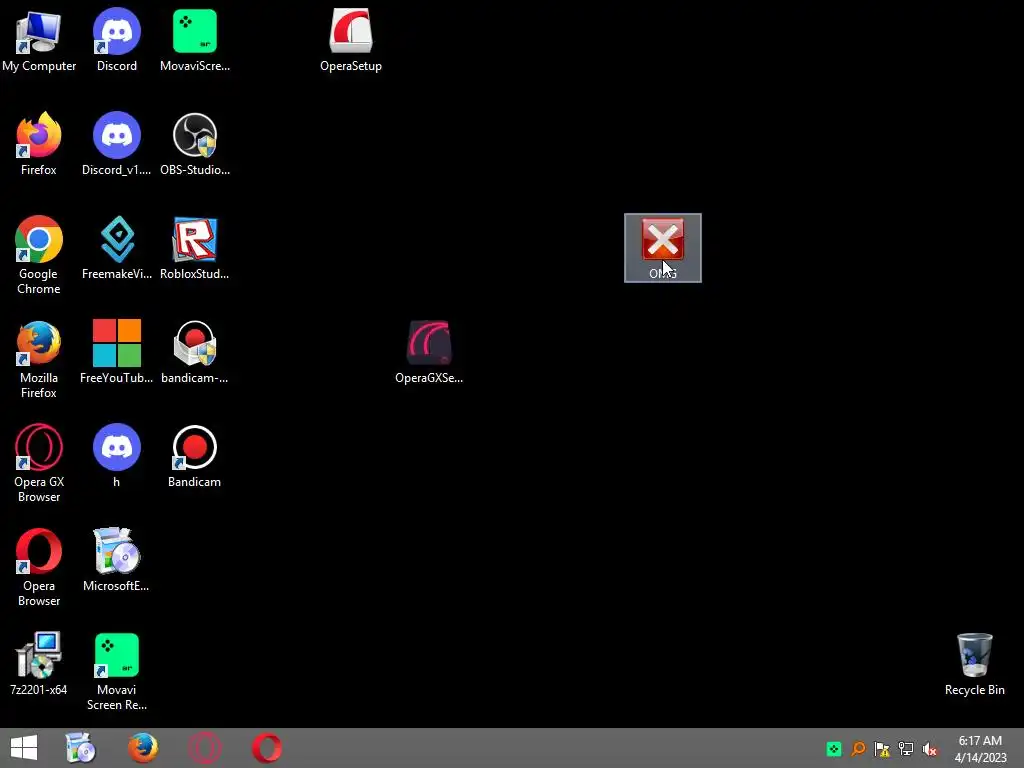Viewport: 1024px width, 768px height.
Task: Open the orange magnifier tray icon
Action: click(858, 749)
